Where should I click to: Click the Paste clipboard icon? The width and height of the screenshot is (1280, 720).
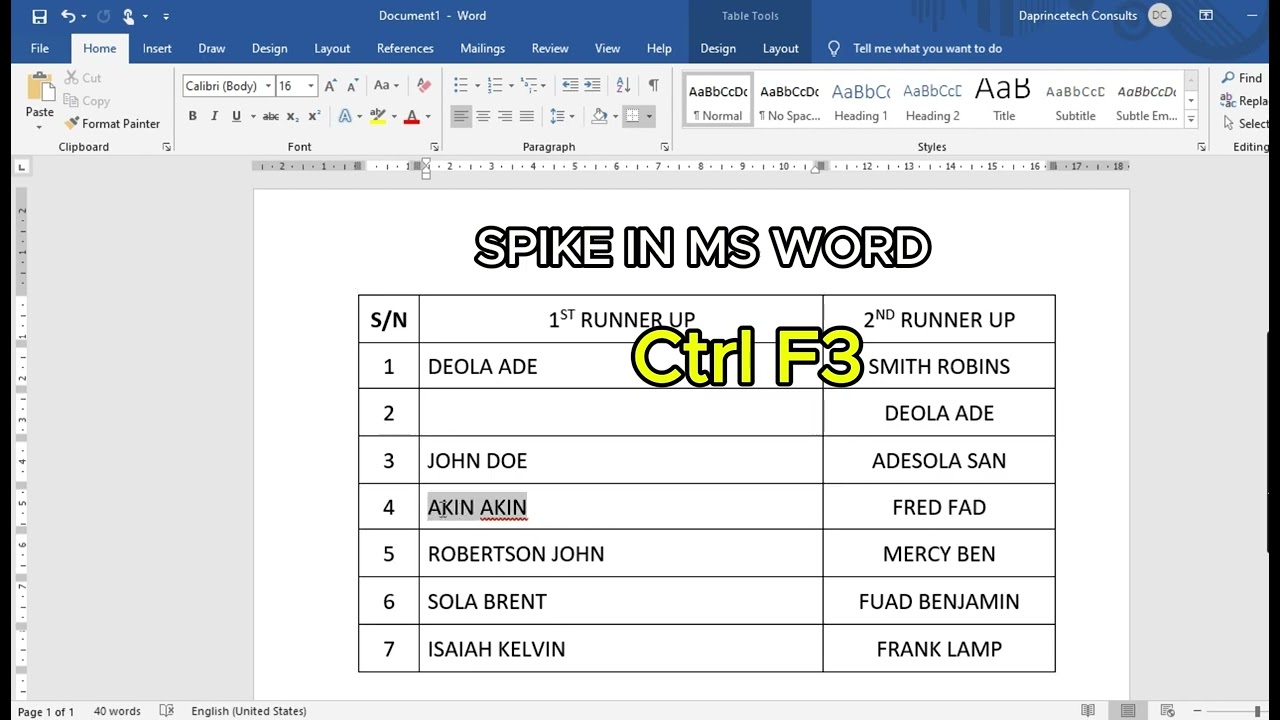(40, 87)
